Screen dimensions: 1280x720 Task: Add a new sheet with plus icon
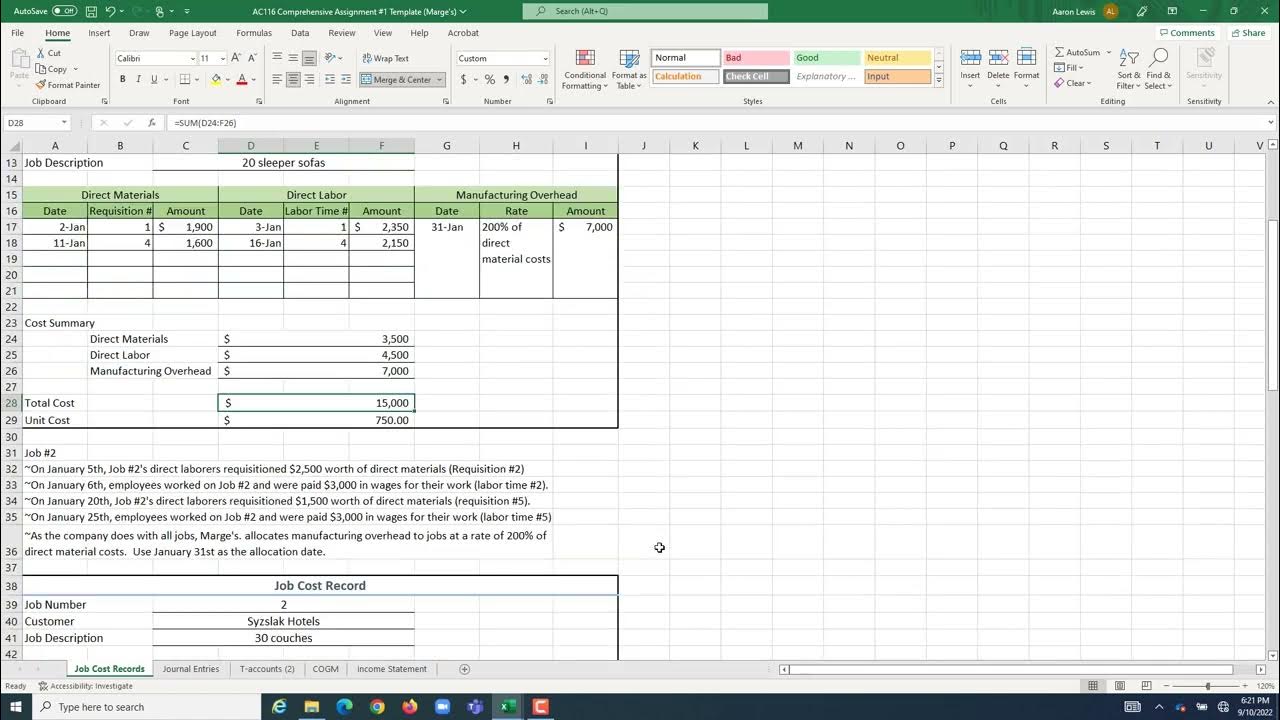click(x=464, y=669)
